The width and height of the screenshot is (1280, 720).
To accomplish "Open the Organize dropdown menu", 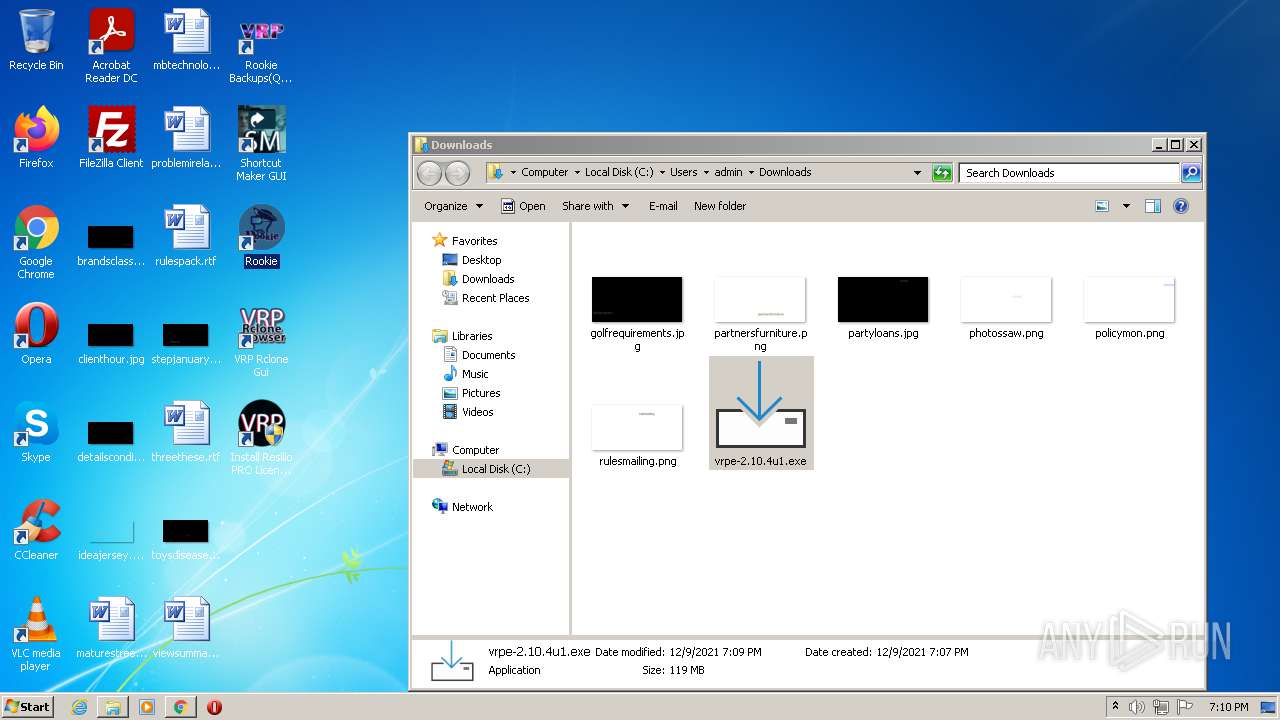I will point(453,206).
